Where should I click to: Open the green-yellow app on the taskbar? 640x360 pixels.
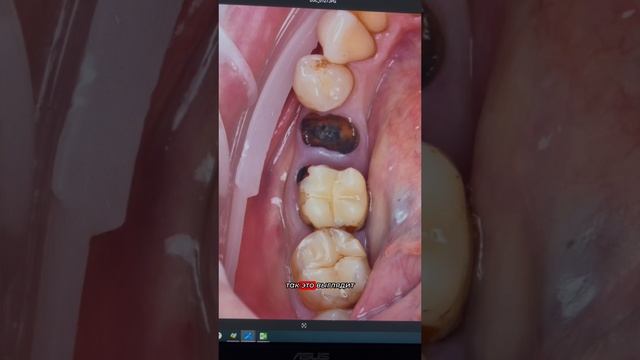point(233,336)
